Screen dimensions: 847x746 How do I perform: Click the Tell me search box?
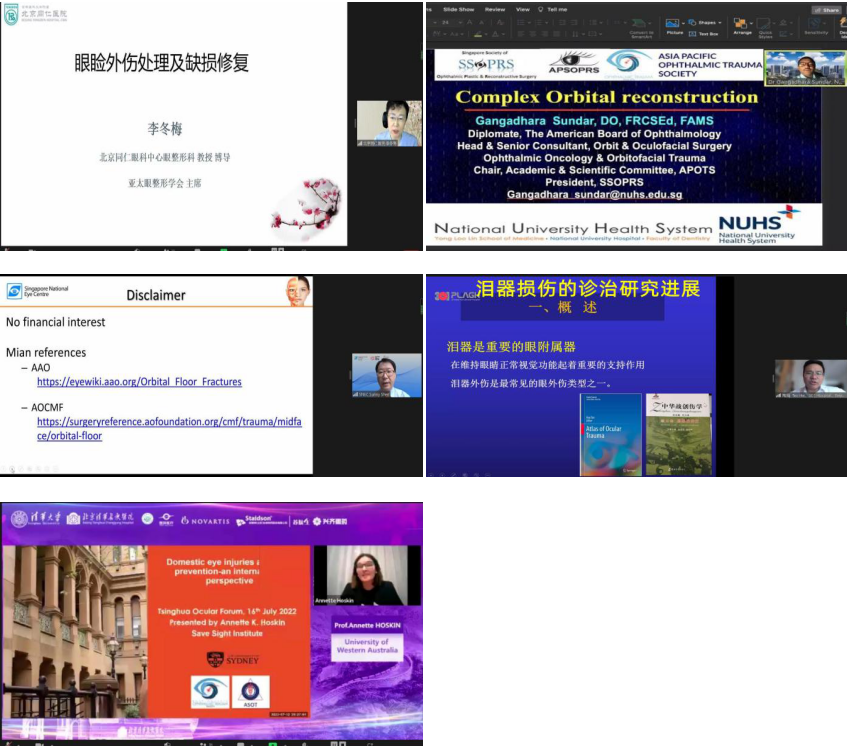tap(556, 9)
